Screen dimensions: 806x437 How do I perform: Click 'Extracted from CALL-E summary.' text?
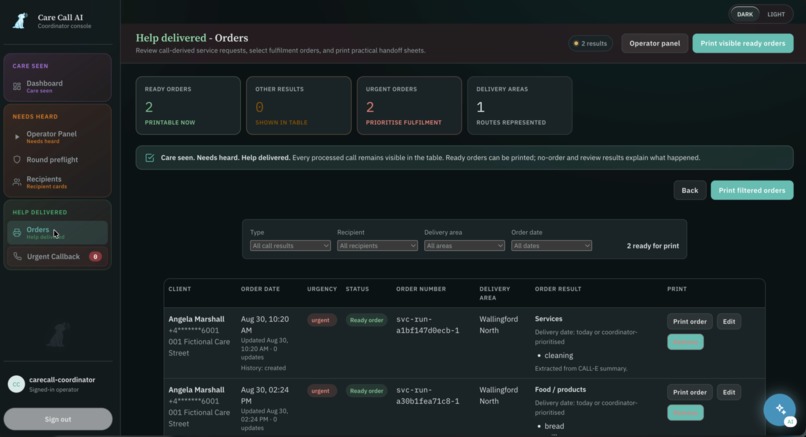[x=581, y=369]
